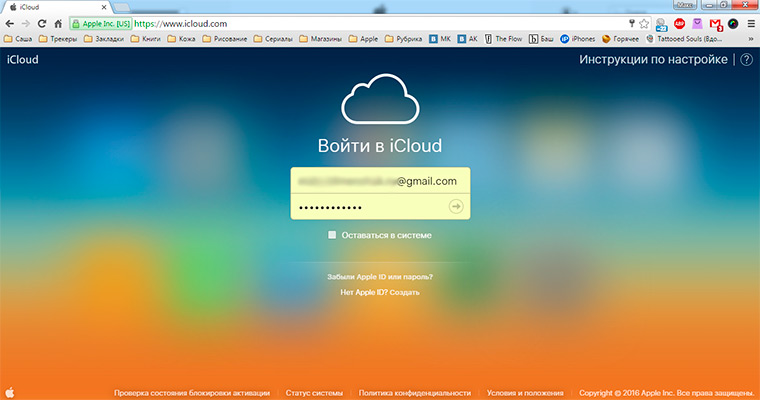Focus the Apple ID email field
This screenshot has width=760, height=400.
[x=380, y=181]
